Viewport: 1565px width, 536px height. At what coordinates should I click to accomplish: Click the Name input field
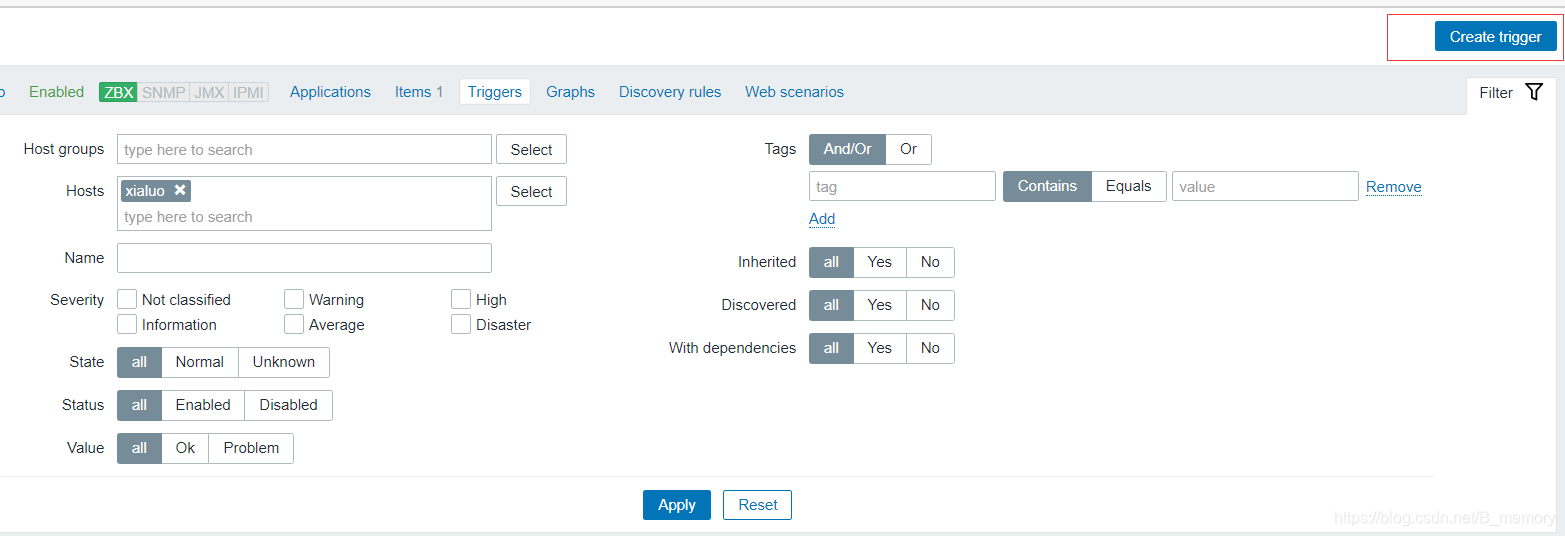pos(304,258)
